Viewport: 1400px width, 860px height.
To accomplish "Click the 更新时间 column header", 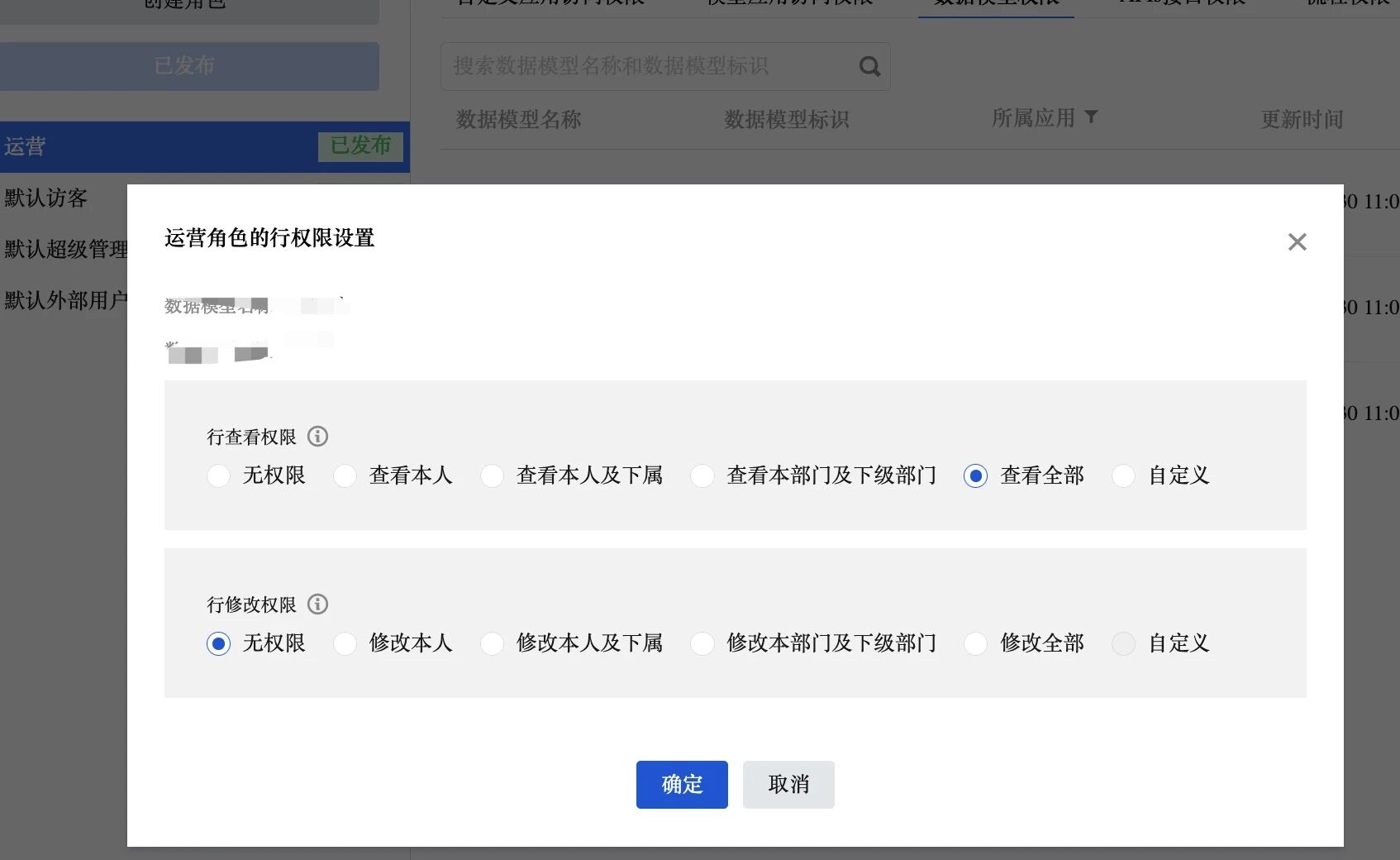I will 1302,119.
